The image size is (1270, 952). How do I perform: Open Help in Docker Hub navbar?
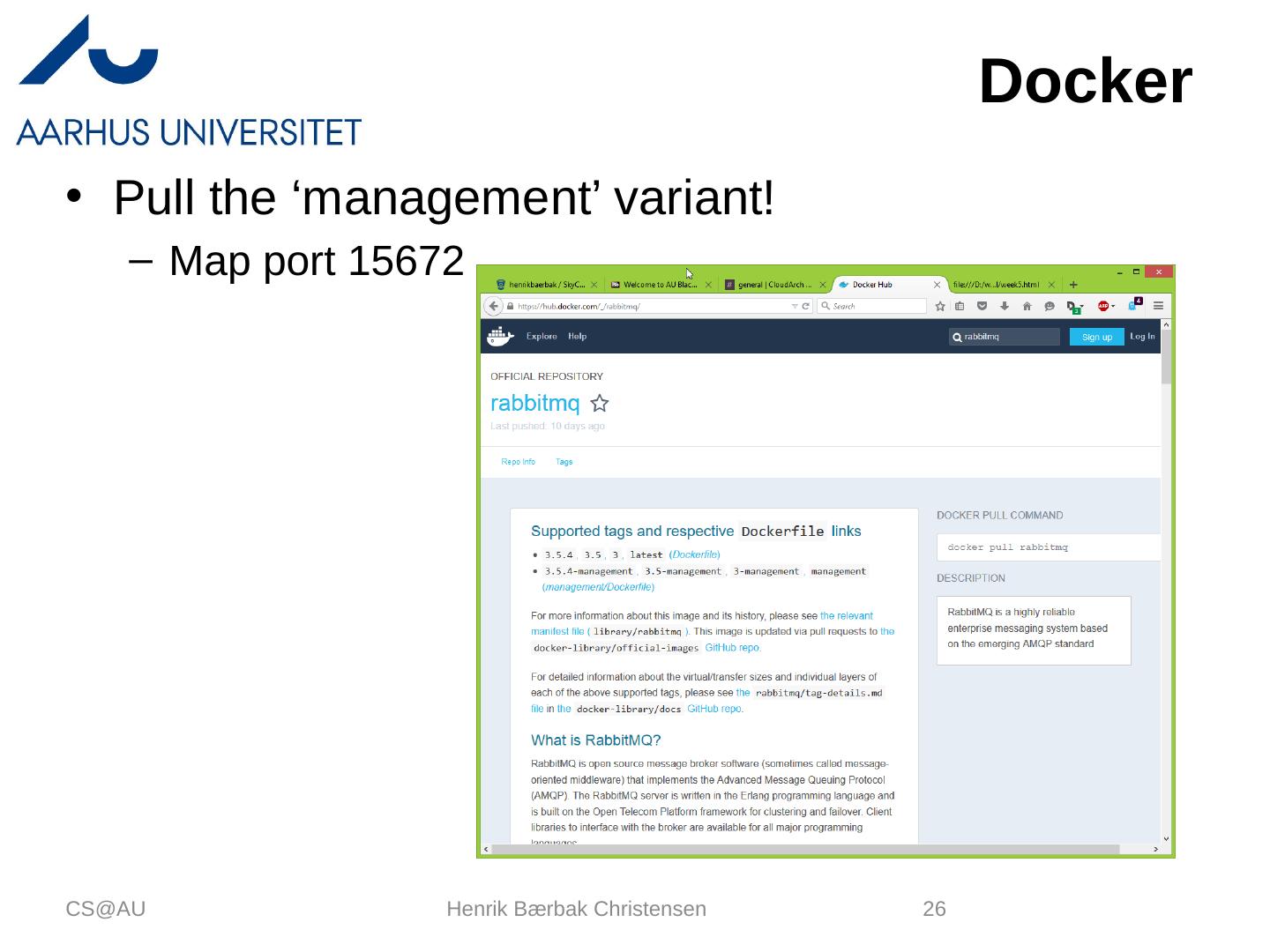point(578,336)
